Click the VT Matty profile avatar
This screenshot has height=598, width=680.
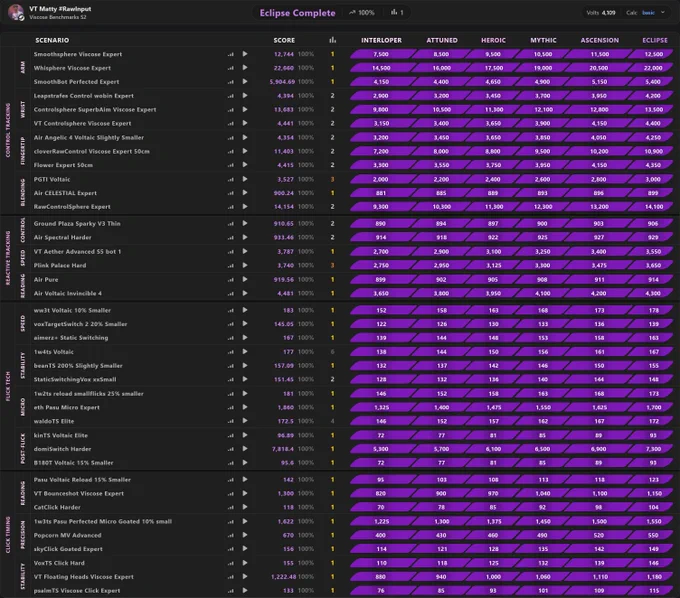tap(16, 12)
